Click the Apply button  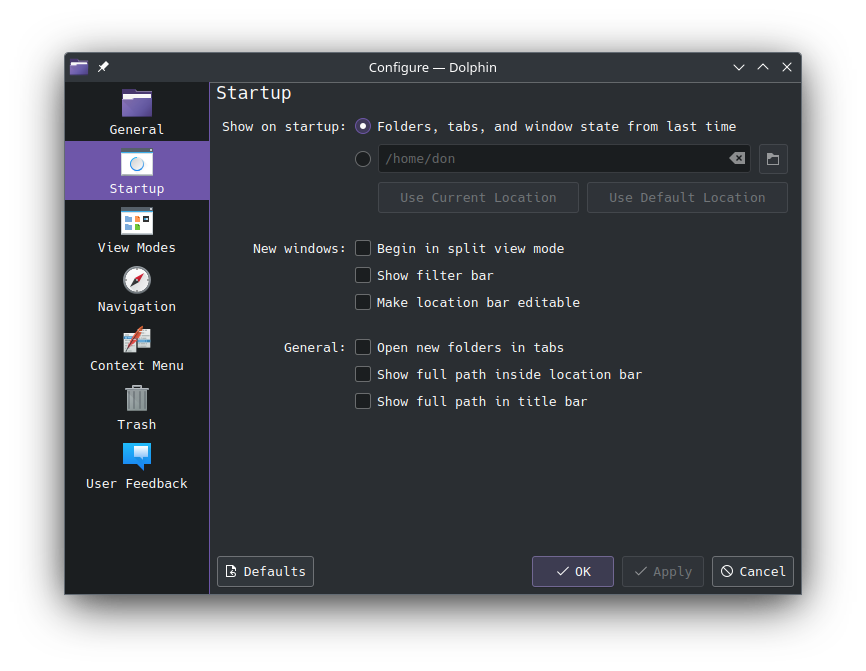click(x=663, y=572)
